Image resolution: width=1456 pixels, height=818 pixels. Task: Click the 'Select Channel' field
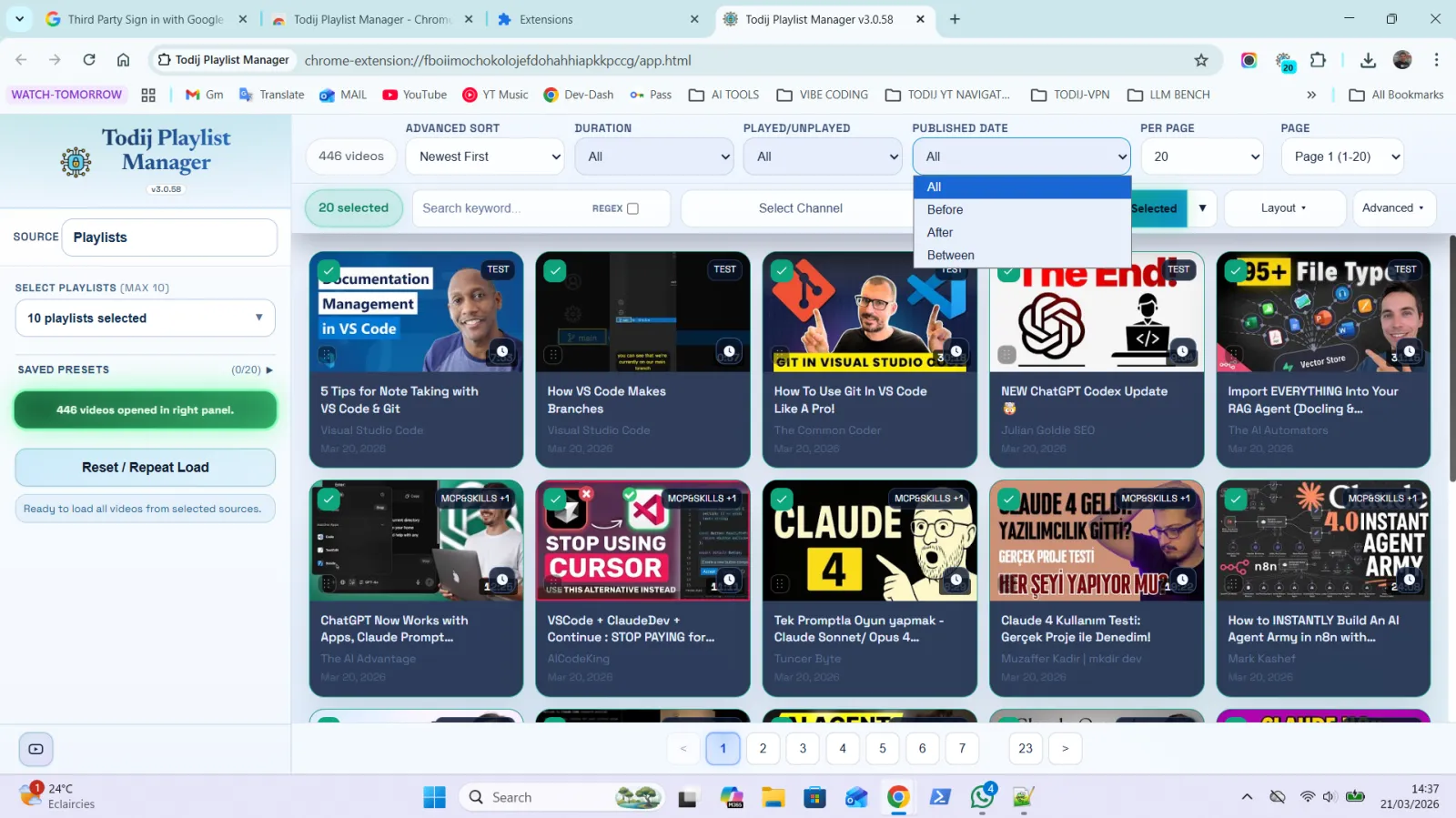tap(801, 208)
